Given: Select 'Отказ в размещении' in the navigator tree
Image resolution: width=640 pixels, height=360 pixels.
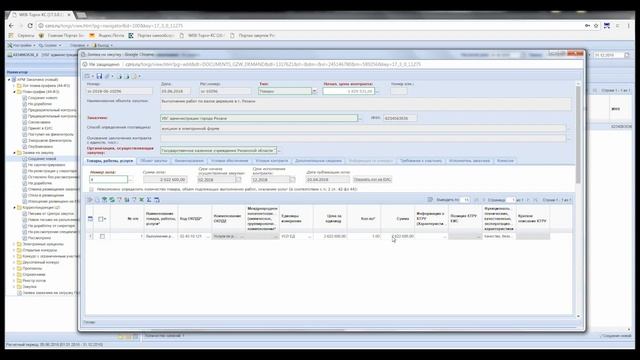Looking at the screenshot, I should 46,196.
